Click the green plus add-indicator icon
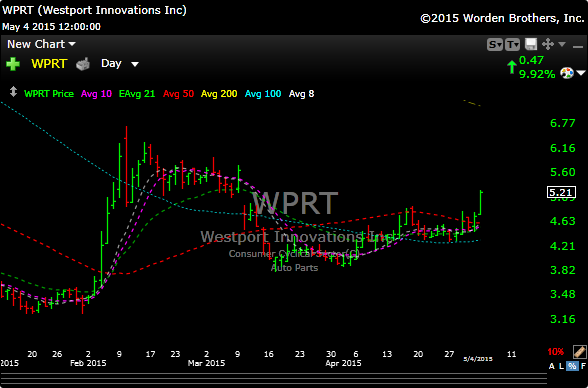Image resolution: width=588 pixels, height=388 pixels. (x=13, y=64)
